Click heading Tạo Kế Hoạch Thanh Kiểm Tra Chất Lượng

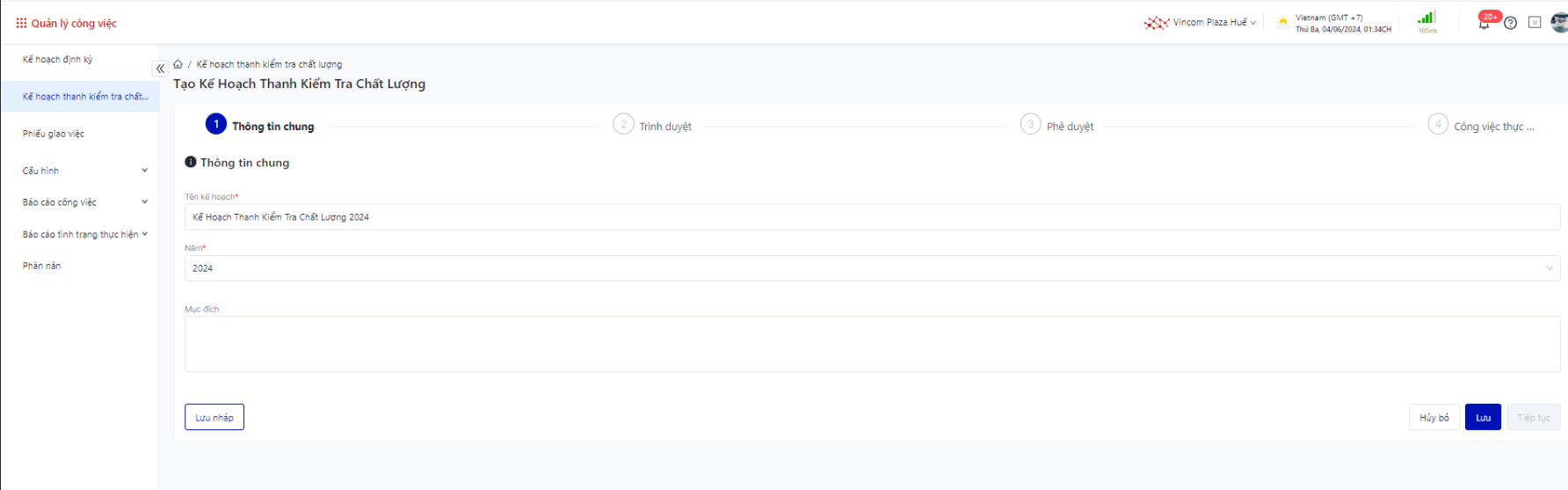tap(299, 84)
